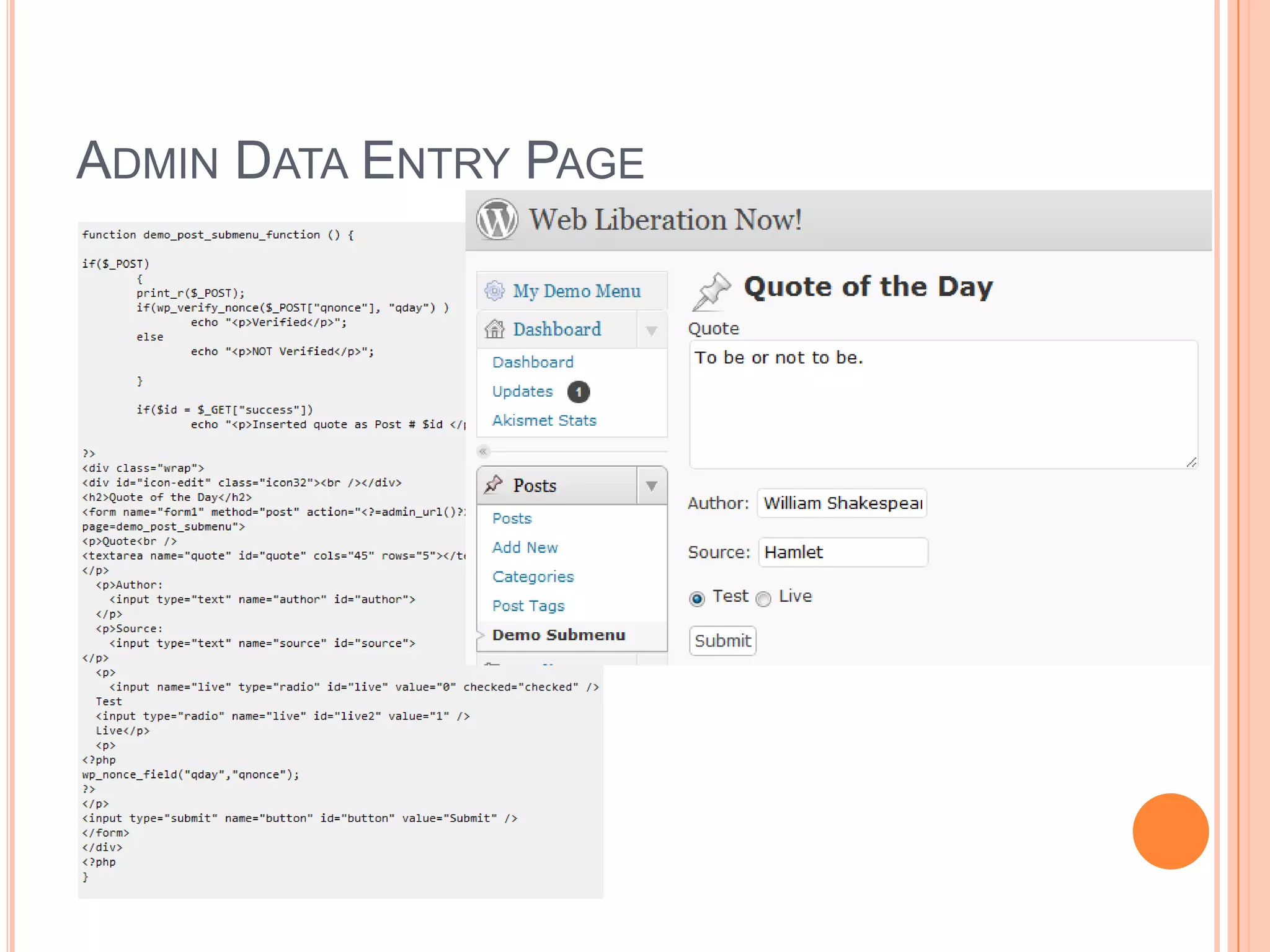Collapse the admin menu double-arrow
Viewport: 1270px width, 952px height.
click(484, 451)
